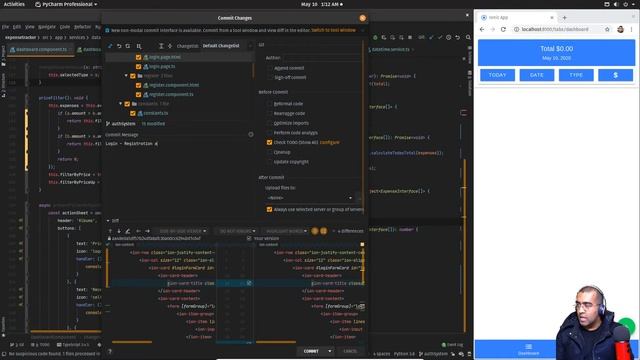640x360 pixels.
Task: Go to next difference arrow in diff toolbar
Action: [119, 231]
